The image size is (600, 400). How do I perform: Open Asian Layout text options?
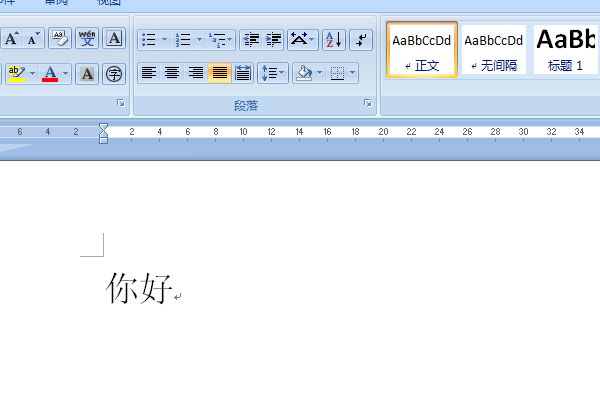tap(303, 40)
